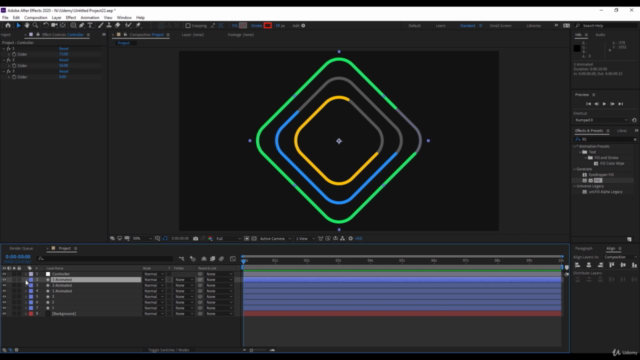
Task: Open the viewer magnification 50% dropdown
Action: pos(142,238)
